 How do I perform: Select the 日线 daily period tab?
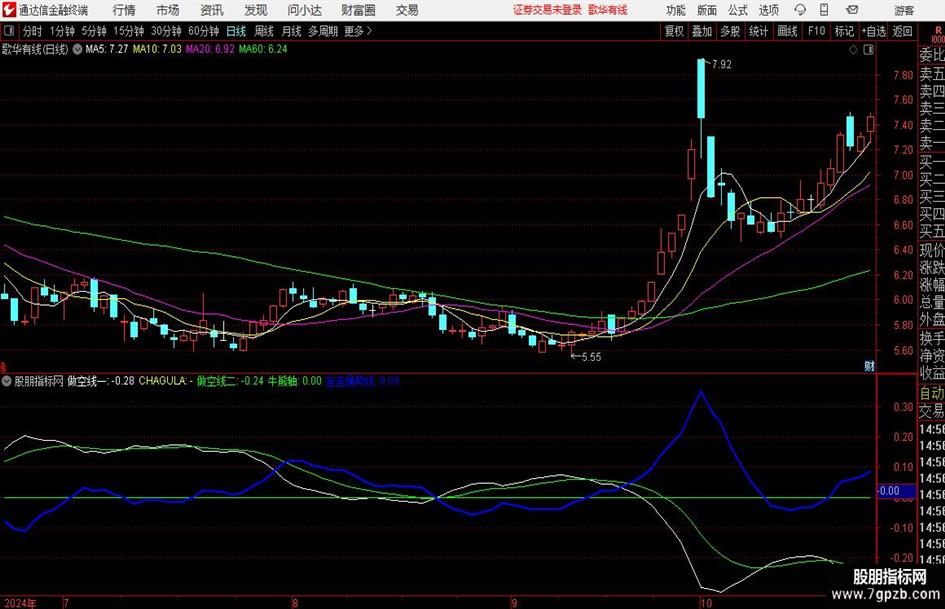pos(236,31)
